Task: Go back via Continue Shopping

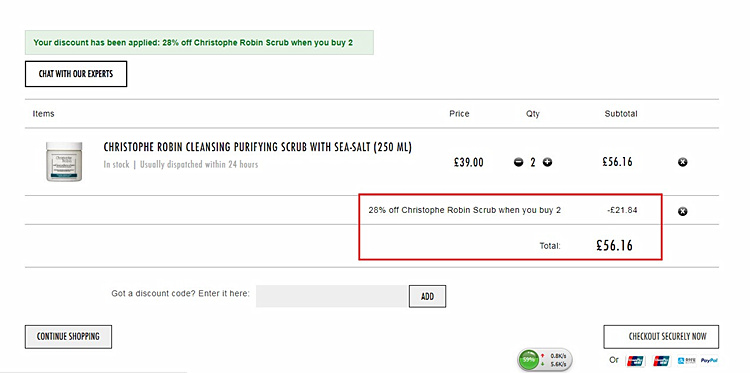Action: pos(68,337)
